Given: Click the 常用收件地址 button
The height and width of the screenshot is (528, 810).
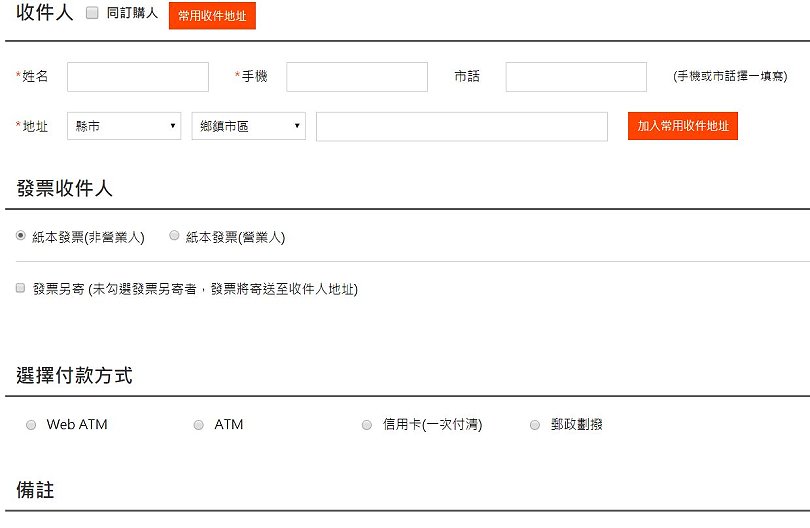Looking at the screenshot, I should coord(212,16).
